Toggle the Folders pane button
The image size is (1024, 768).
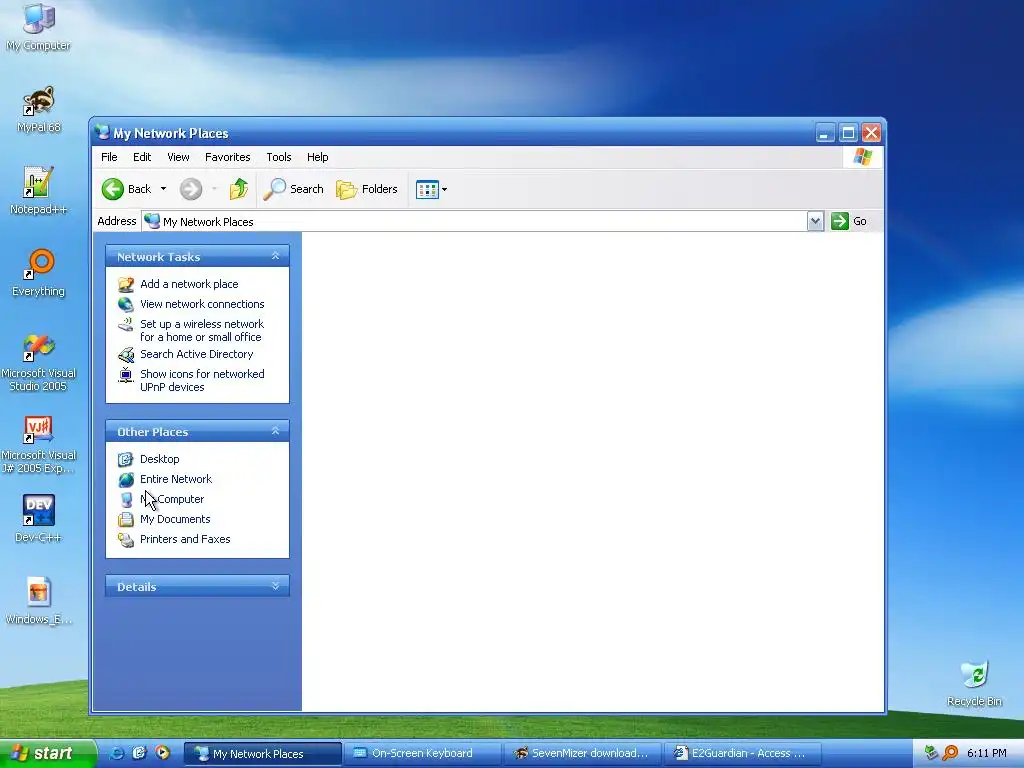366,189
